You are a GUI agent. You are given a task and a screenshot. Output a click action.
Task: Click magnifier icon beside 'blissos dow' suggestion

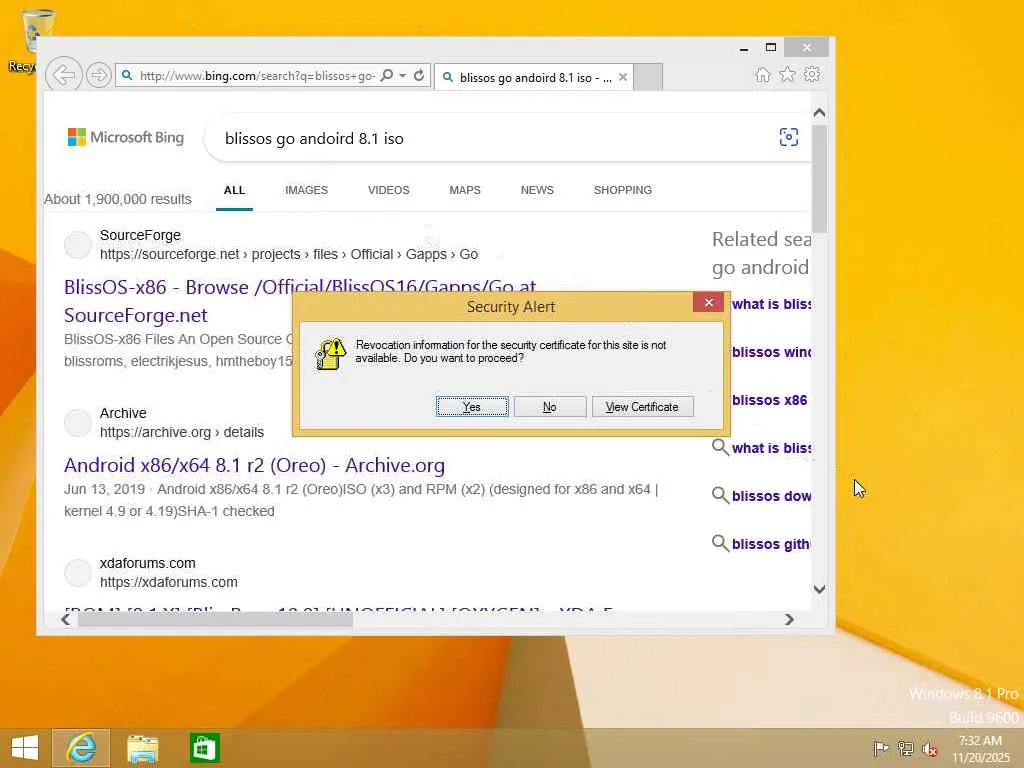[720, 495]
